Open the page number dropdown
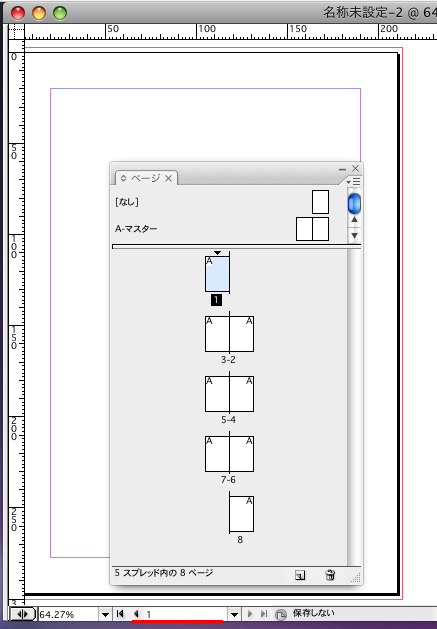437x629 pixels. coord(234,614)
